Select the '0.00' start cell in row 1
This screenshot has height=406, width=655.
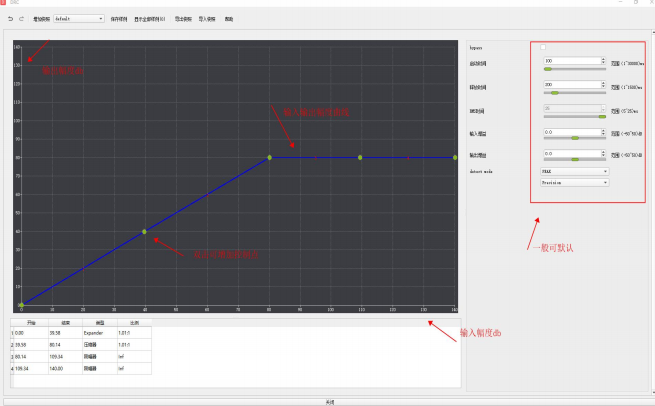(31, 333)
